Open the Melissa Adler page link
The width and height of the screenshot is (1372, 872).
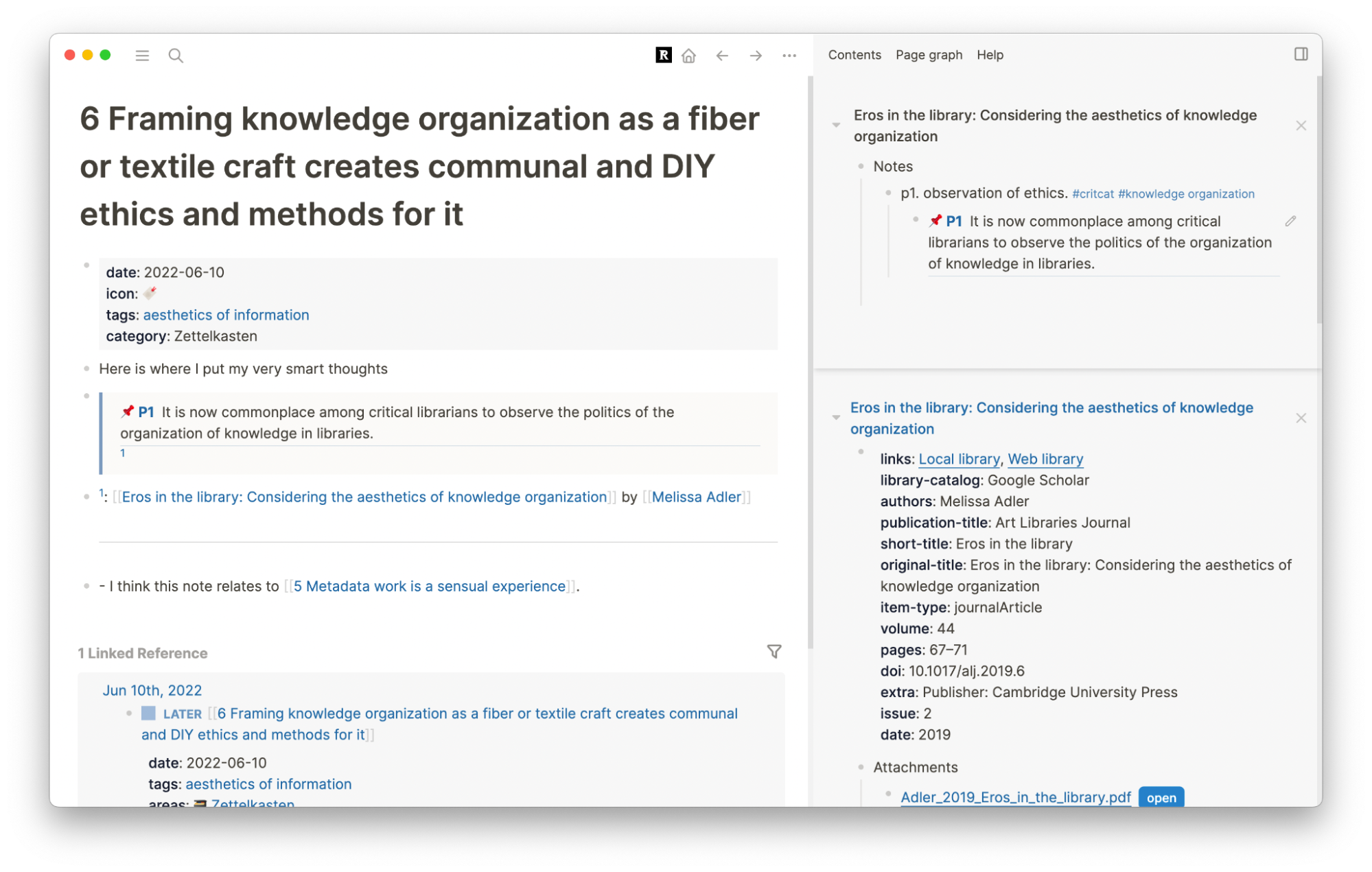[x=696, y=497]
